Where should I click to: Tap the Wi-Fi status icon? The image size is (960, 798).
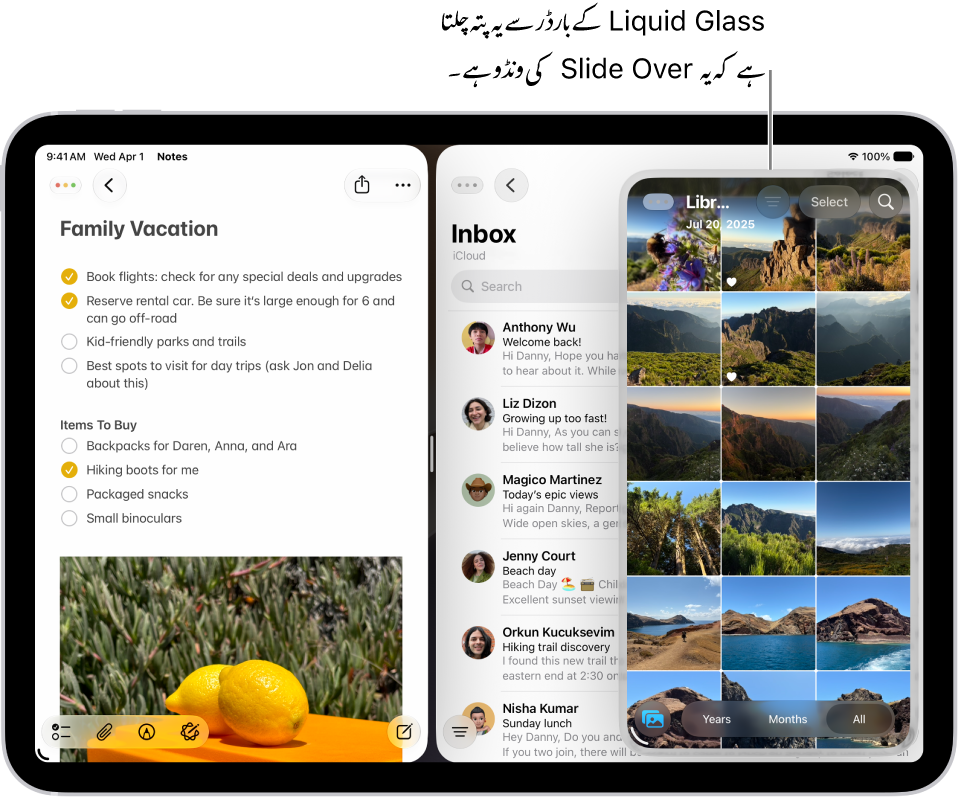[853, 157]
